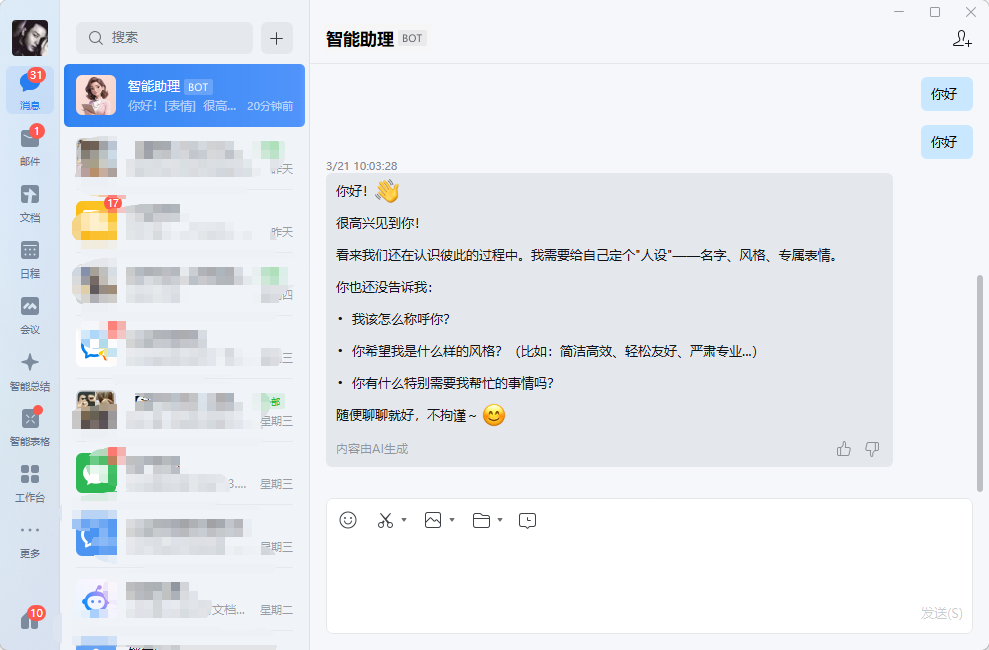Screen dimensions: 989x650
Task: Click the plus button beside search
Action: pos(276,38)
